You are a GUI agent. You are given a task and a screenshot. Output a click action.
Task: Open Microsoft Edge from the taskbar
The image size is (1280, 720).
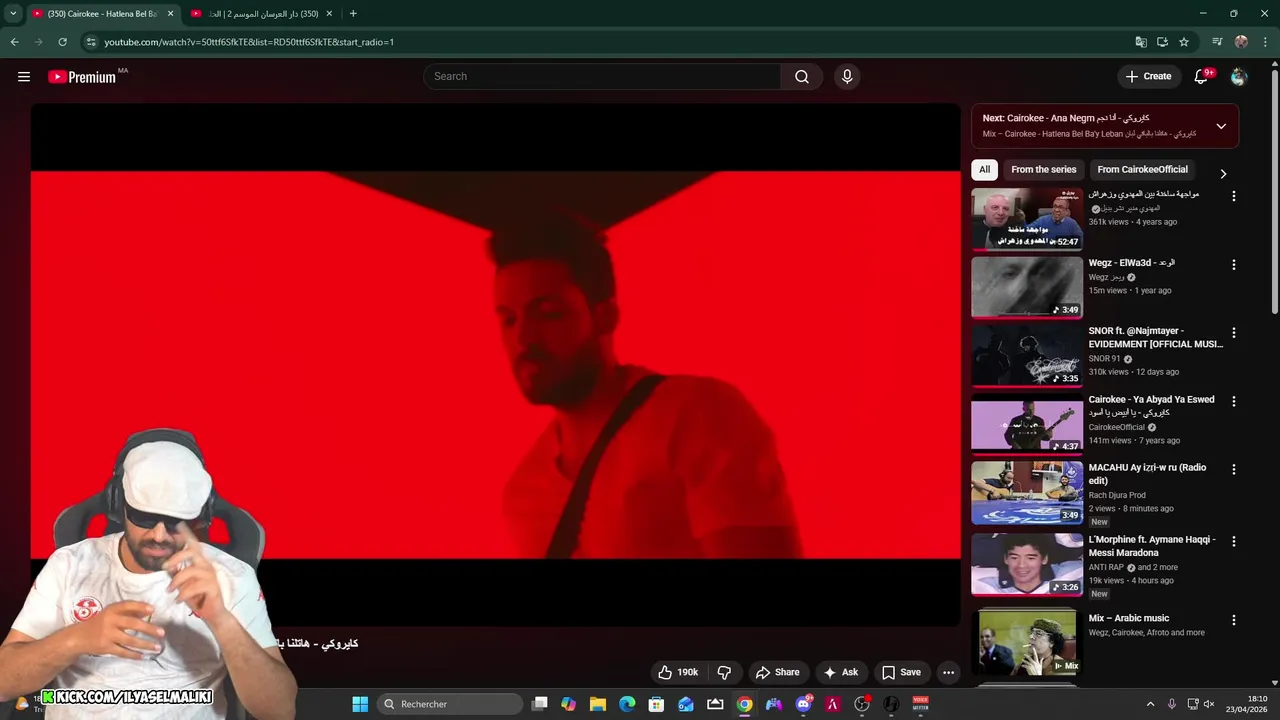[x=627, y=704]
